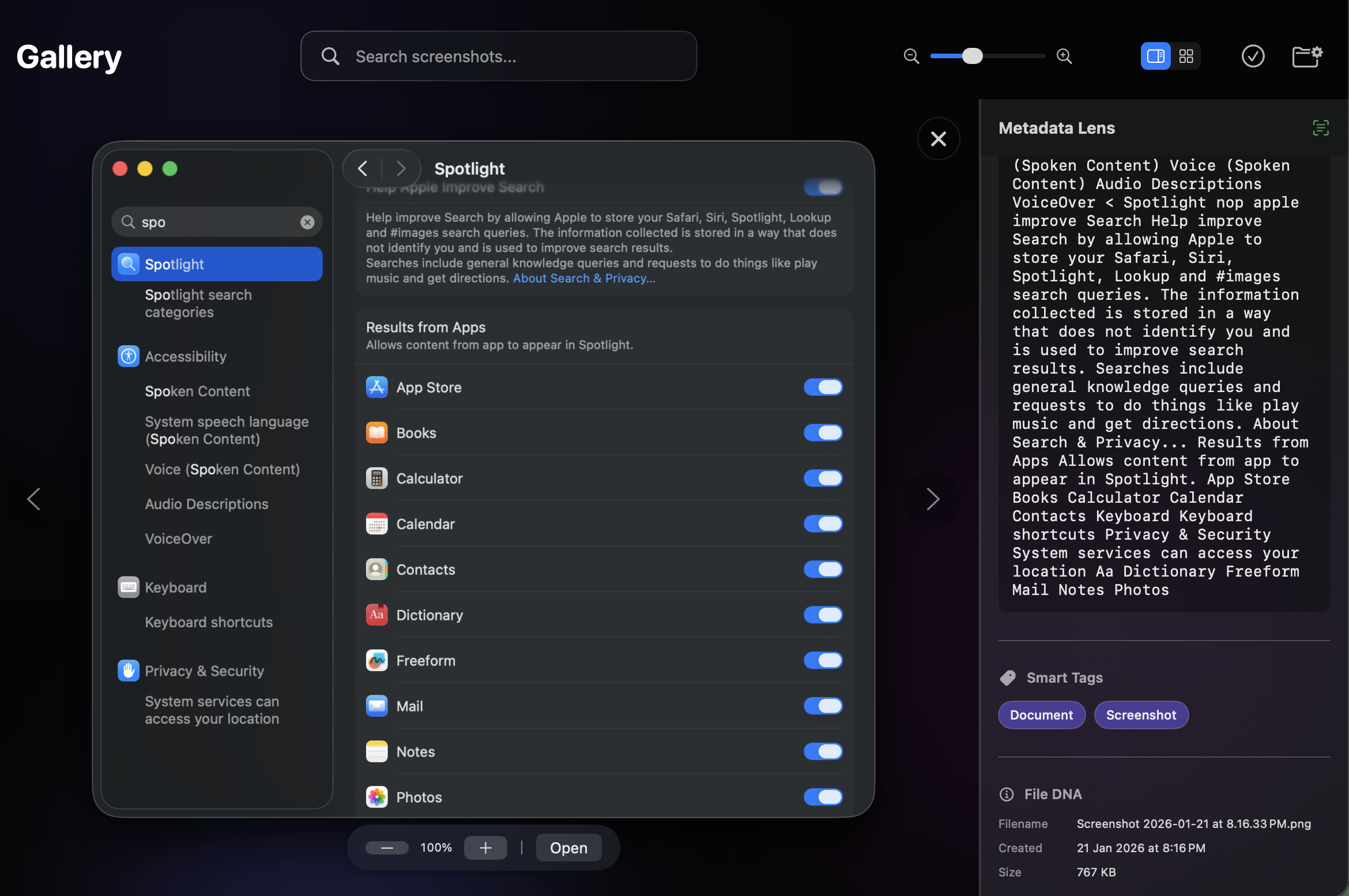Click the plus zoom button
This screenshot has height=896, width=1349.
485,848
